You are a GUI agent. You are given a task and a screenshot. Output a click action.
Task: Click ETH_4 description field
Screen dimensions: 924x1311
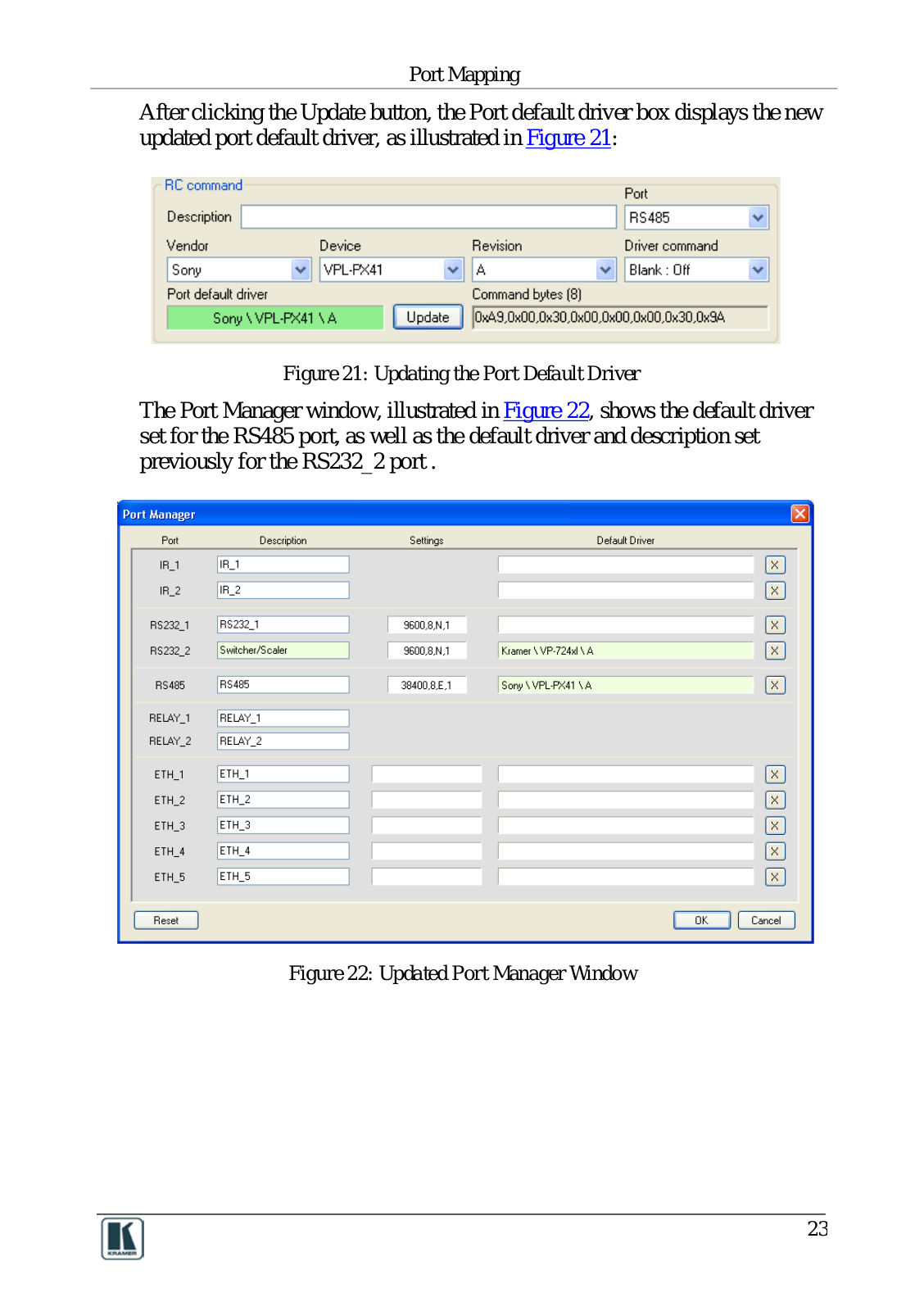(283, 851)
